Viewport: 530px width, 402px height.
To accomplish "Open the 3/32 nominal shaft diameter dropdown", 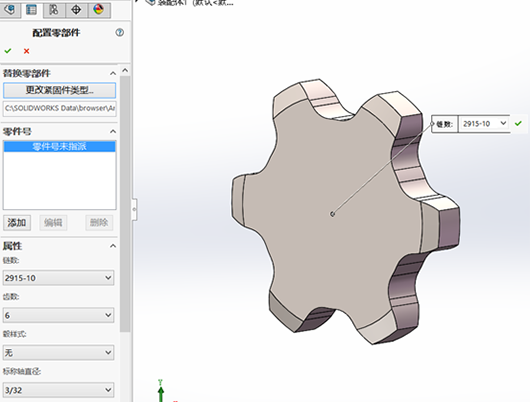I will (x=58, y=390).
